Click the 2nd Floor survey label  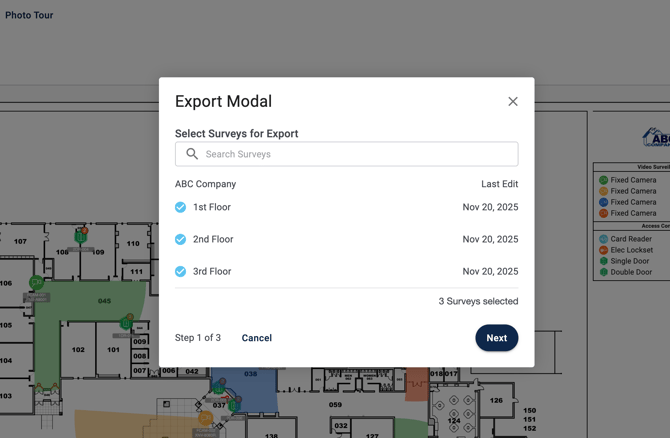pyautogui.click(x=213, y=239)
